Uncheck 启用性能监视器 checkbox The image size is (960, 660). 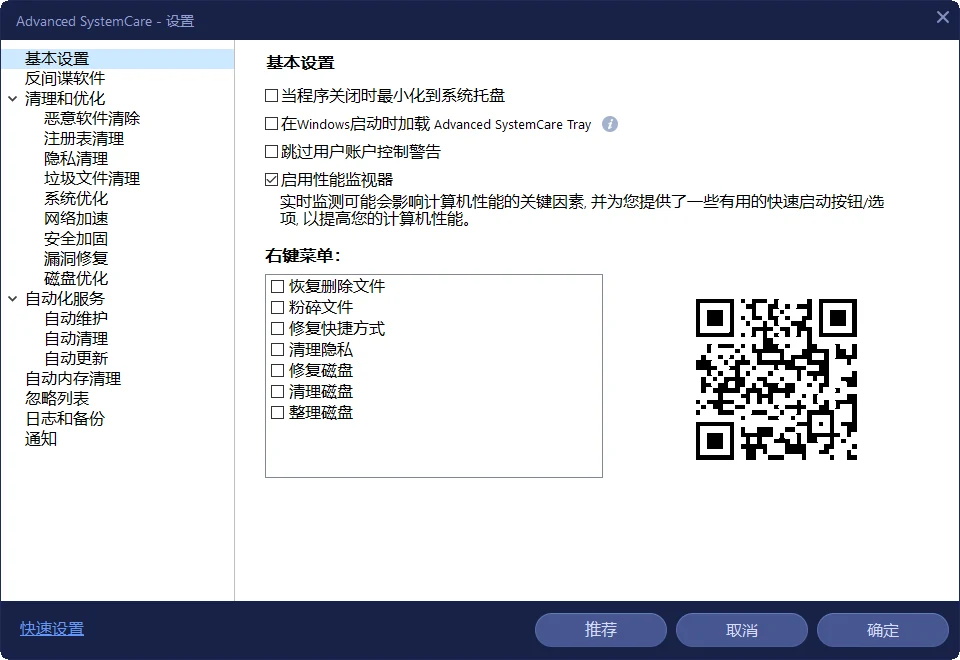(271, 179)
